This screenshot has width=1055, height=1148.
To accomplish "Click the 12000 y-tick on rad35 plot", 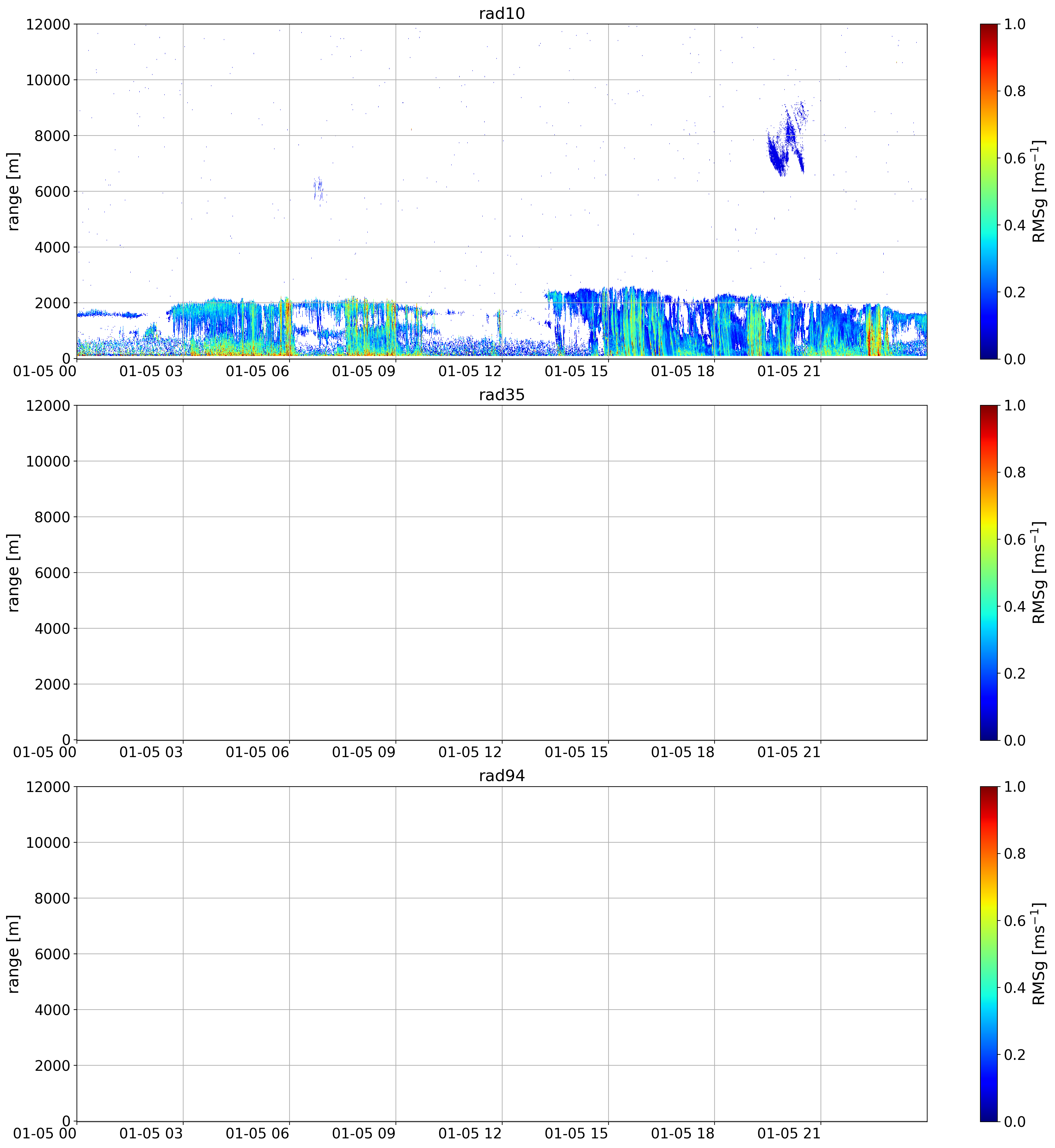I will pyautogui.click(x=48, y=406).
